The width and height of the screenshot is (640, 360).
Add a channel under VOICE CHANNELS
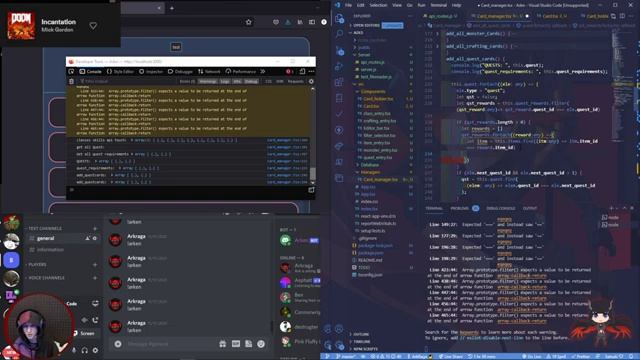click(95, 278)
